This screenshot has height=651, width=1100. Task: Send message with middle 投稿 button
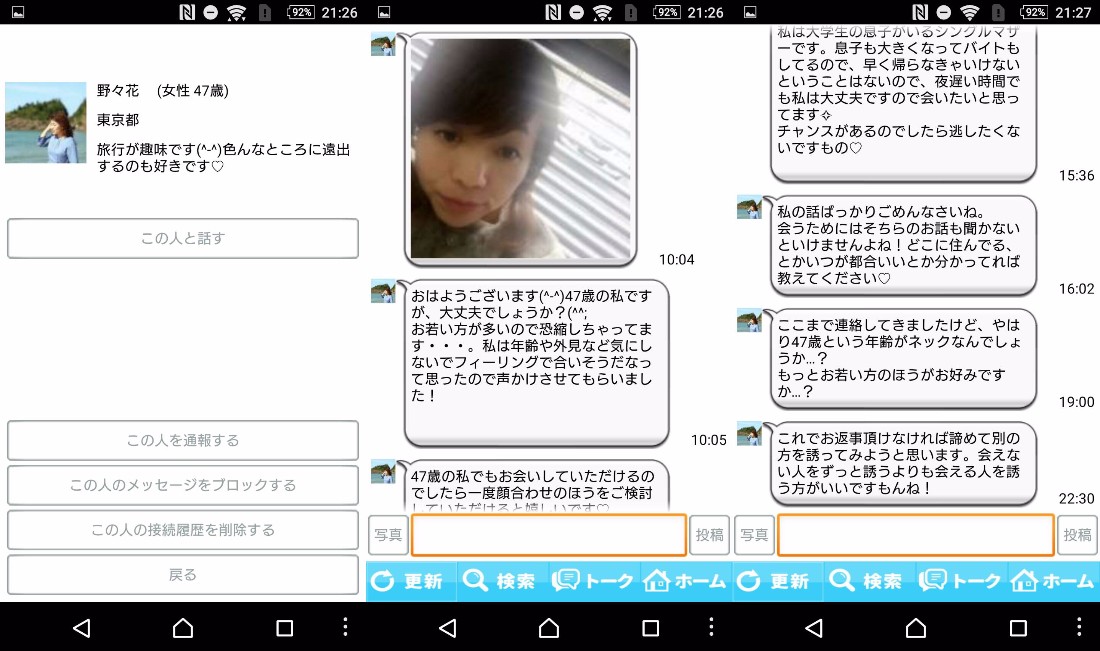pyautogui.click(x=709, y=535)
